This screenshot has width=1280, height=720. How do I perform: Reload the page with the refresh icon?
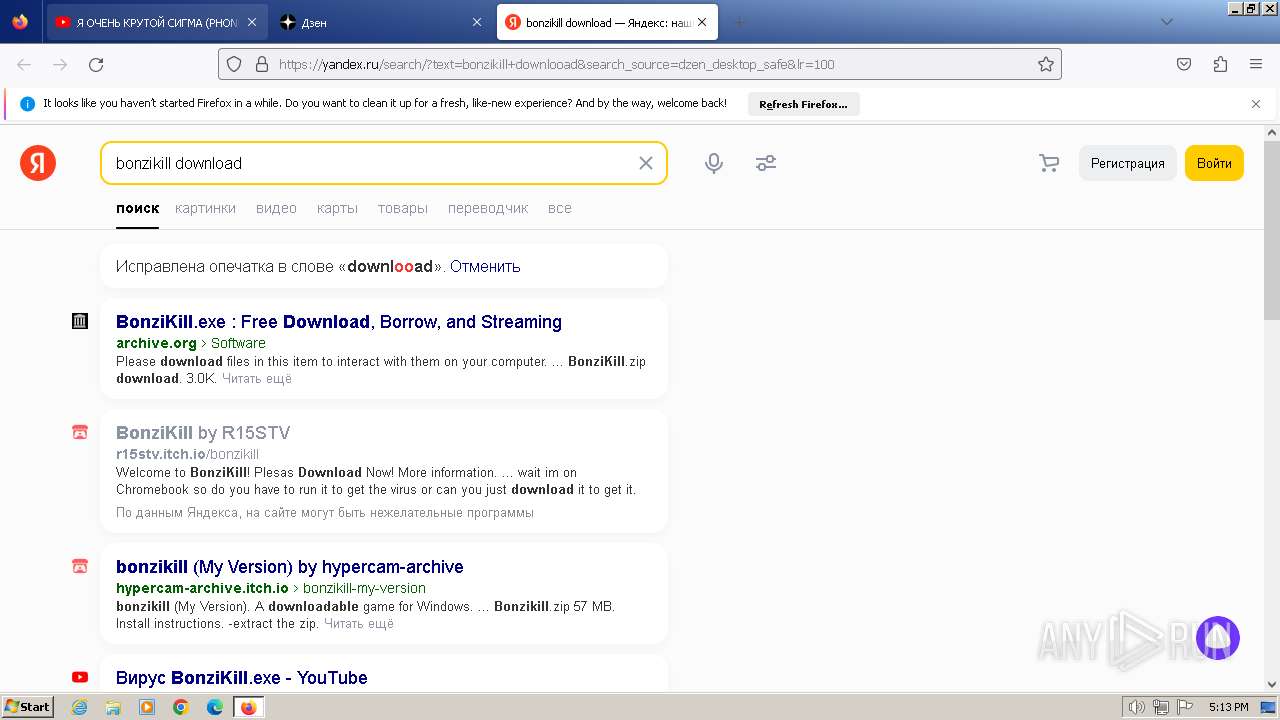pos(96,64)
